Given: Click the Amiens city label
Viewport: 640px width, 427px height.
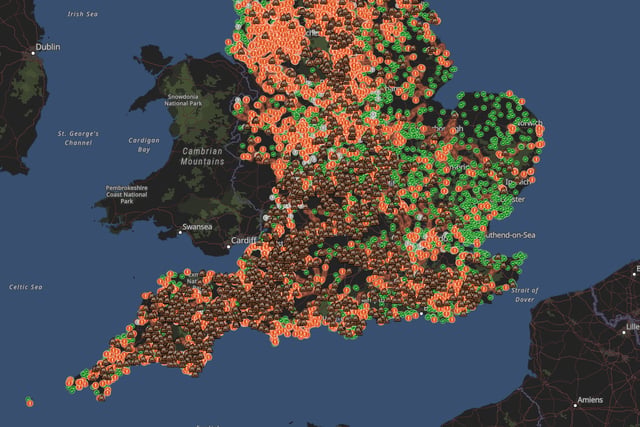Looking at the screenshot, I should 590,400.
